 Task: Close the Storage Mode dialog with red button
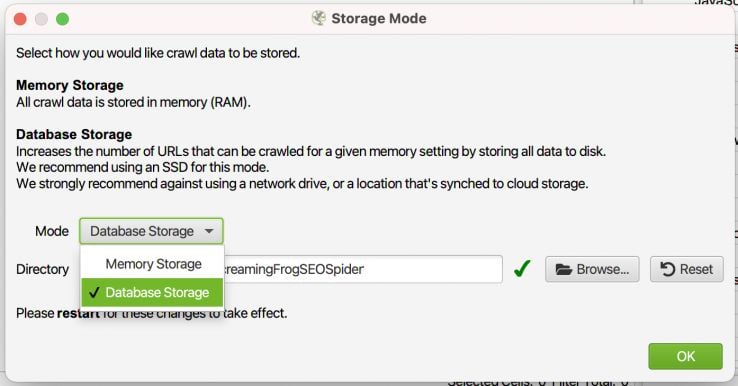point(20,19)
